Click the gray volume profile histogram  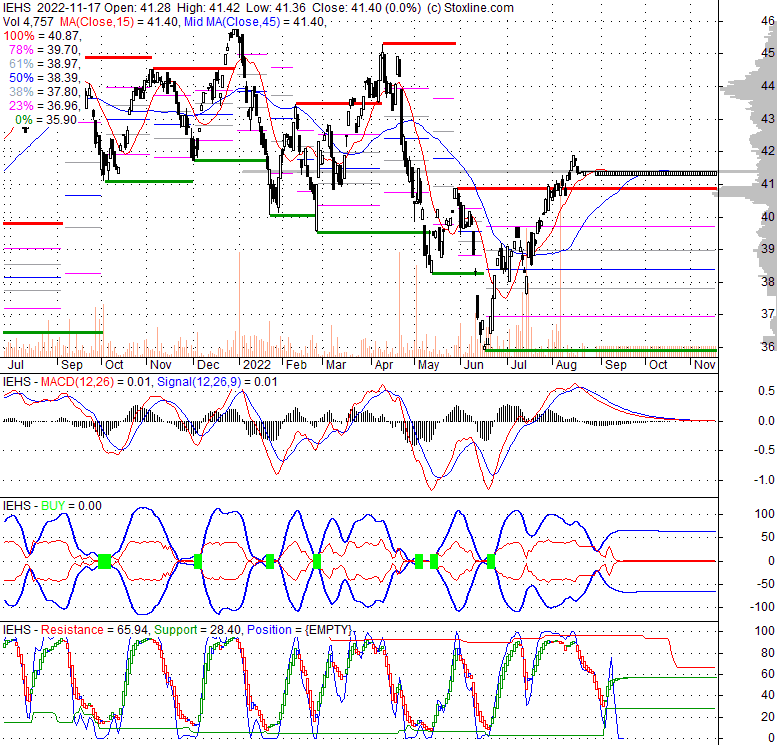click(747, 188)
